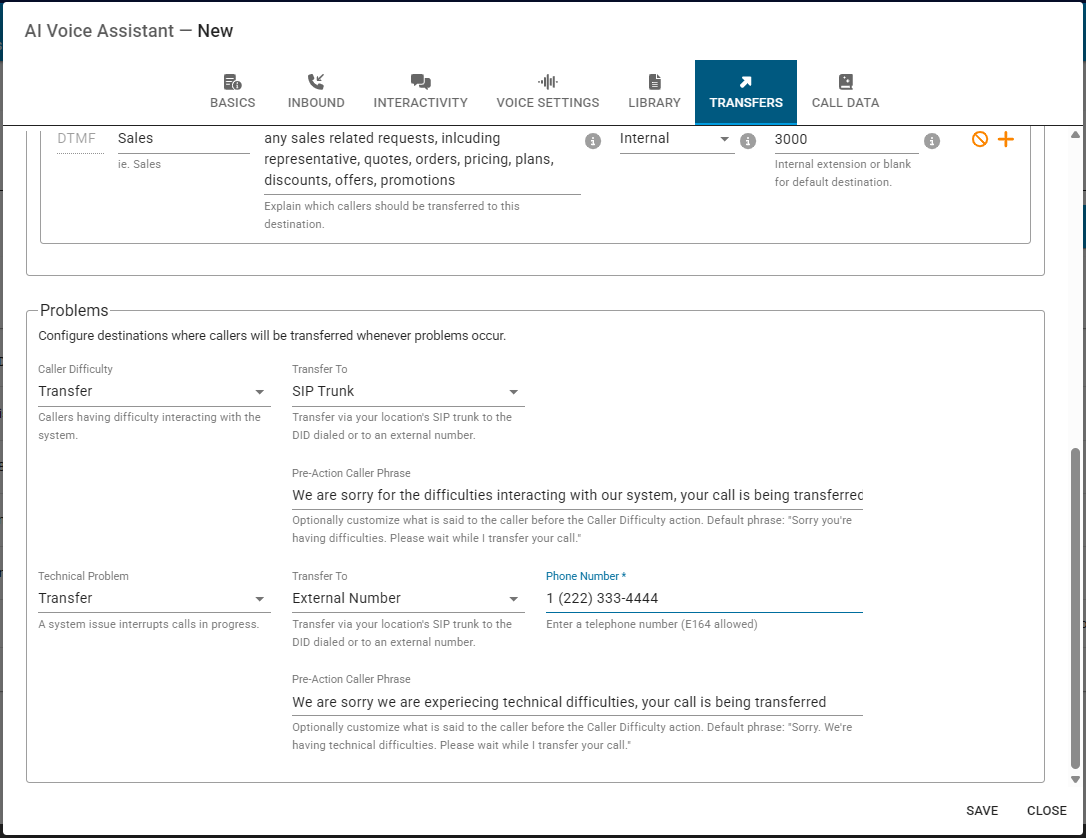The height and width of the screenshot is (838, 1086).
Task: Expand the Caller Difficulty dropdown
Action: click(x=153, y=392)
